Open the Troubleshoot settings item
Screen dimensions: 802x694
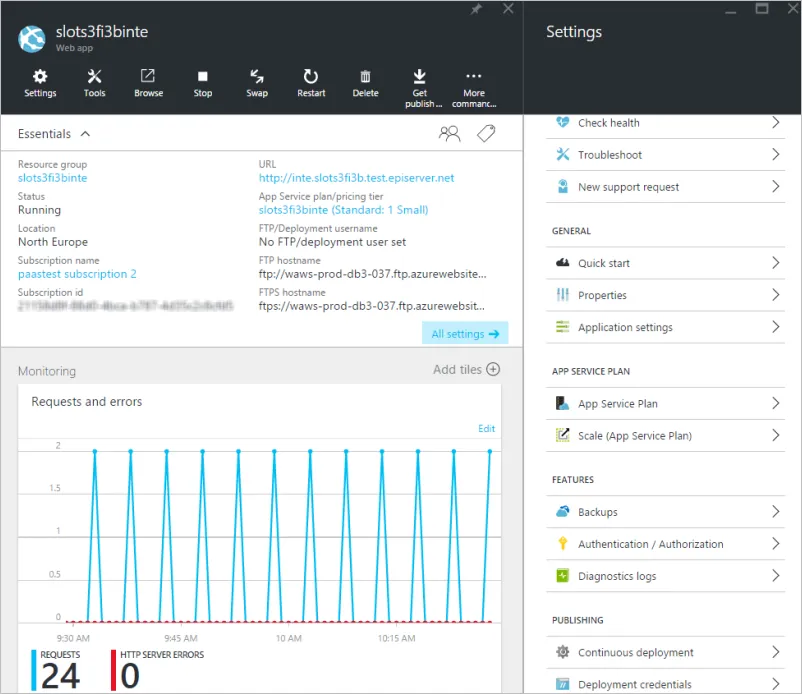665,155
